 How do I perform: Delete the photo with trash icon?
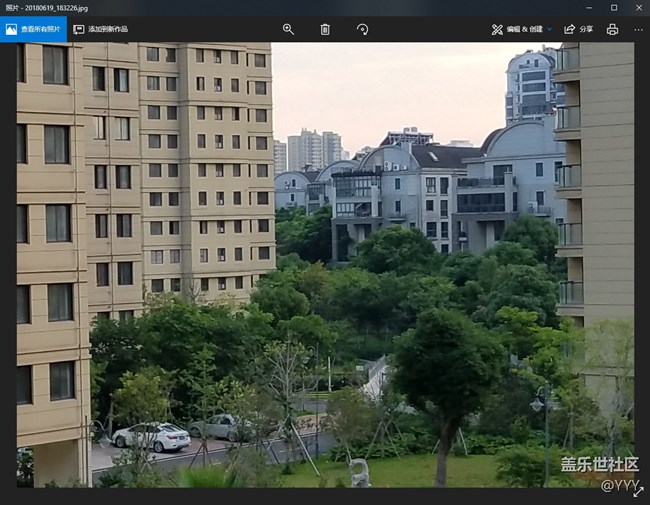point(325,29)
